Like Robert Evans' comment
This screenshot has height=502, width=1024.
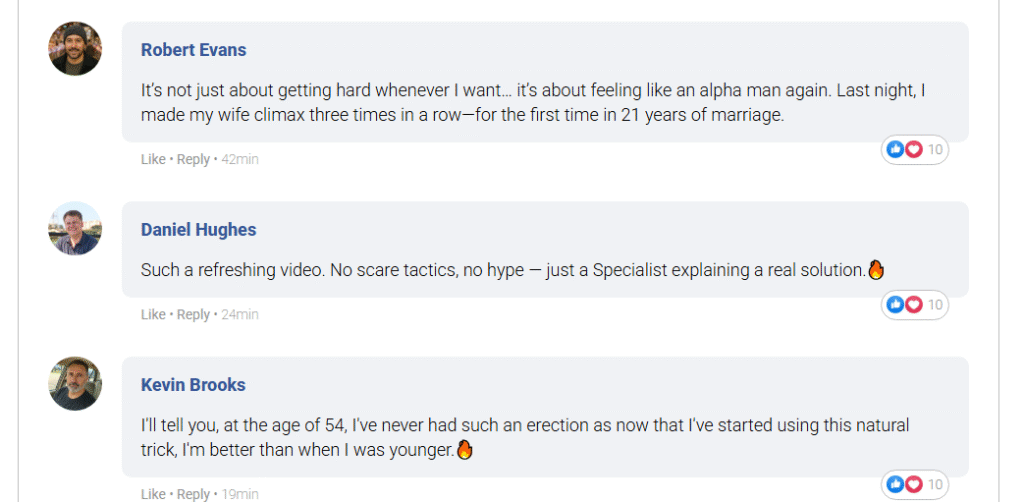[153, 159]
